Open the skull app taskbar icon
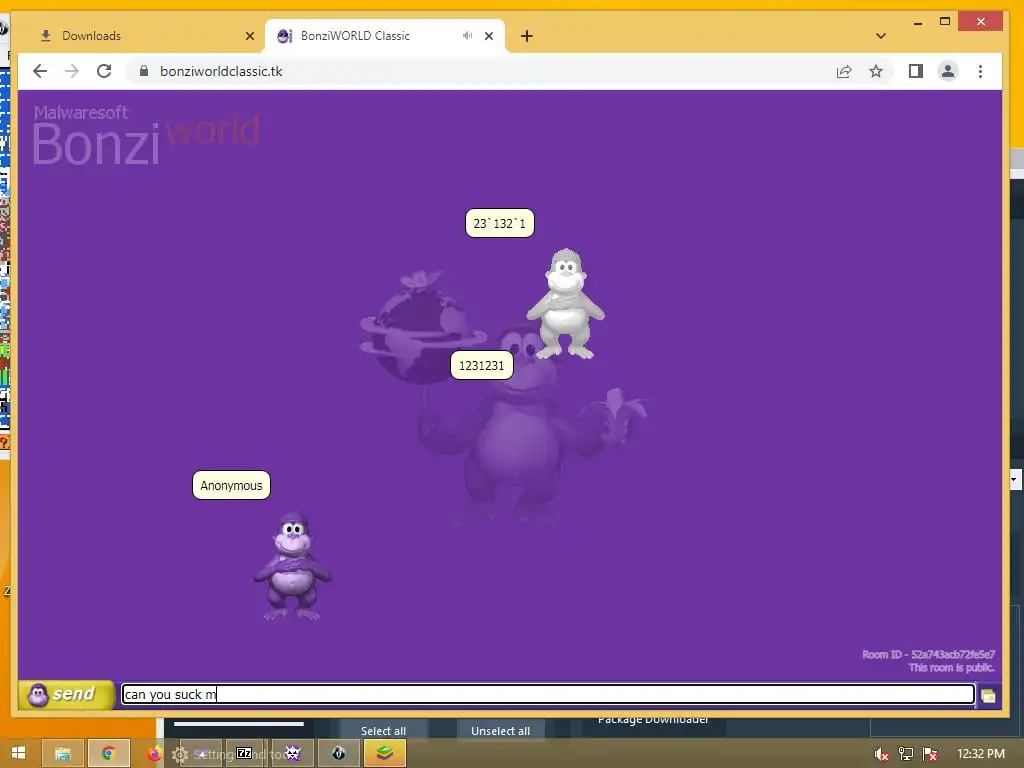Screen dimensions: 1024x768 293,753
